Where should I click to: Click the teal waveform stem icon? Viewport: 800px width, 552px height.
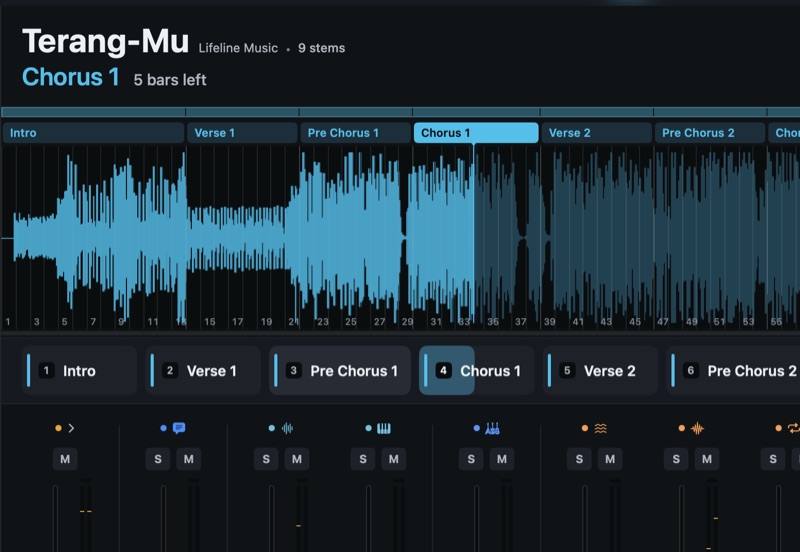coord(287,428)
